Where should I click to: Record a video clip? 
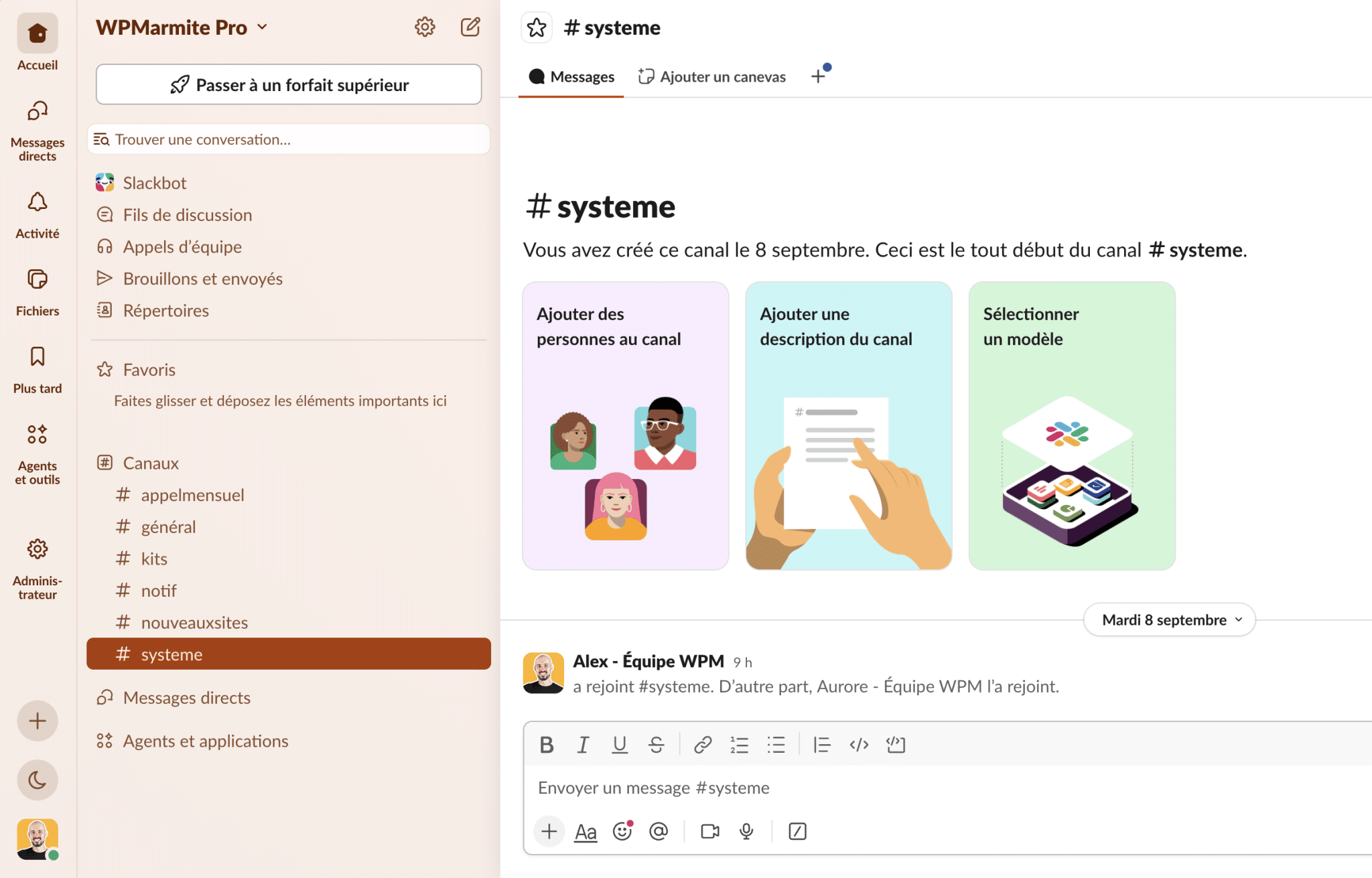[710, 832]
